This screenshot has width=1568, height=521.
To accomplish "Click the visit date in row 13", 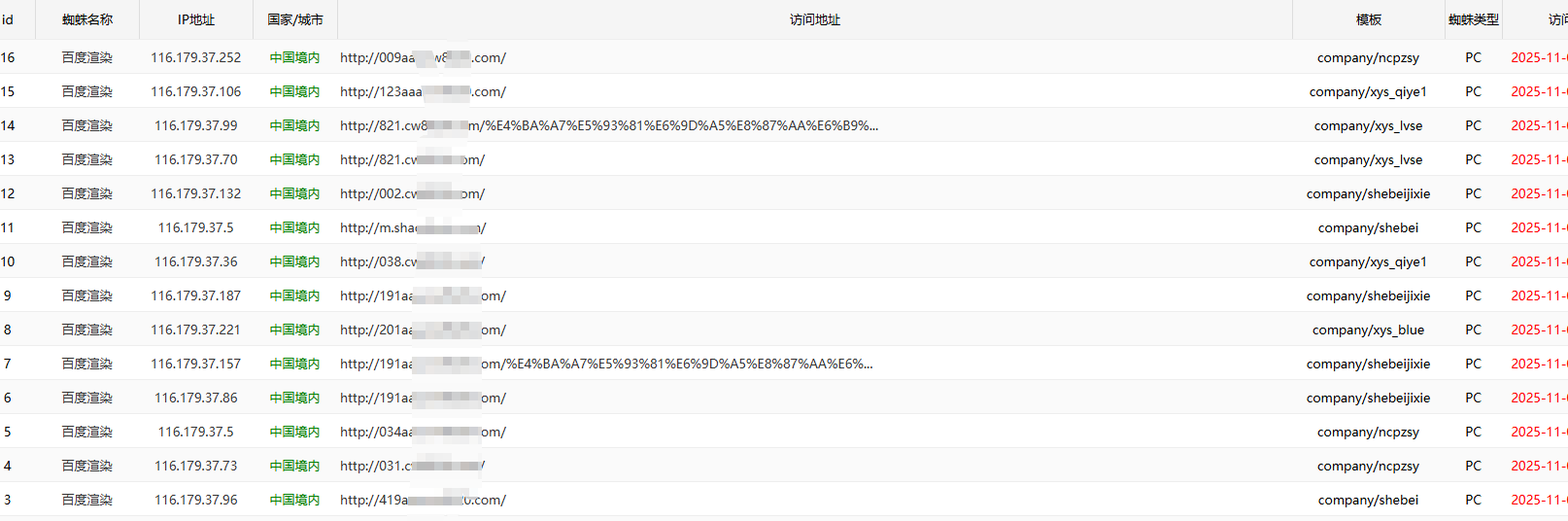I will pyautogui.click(x=1538, y=159).
